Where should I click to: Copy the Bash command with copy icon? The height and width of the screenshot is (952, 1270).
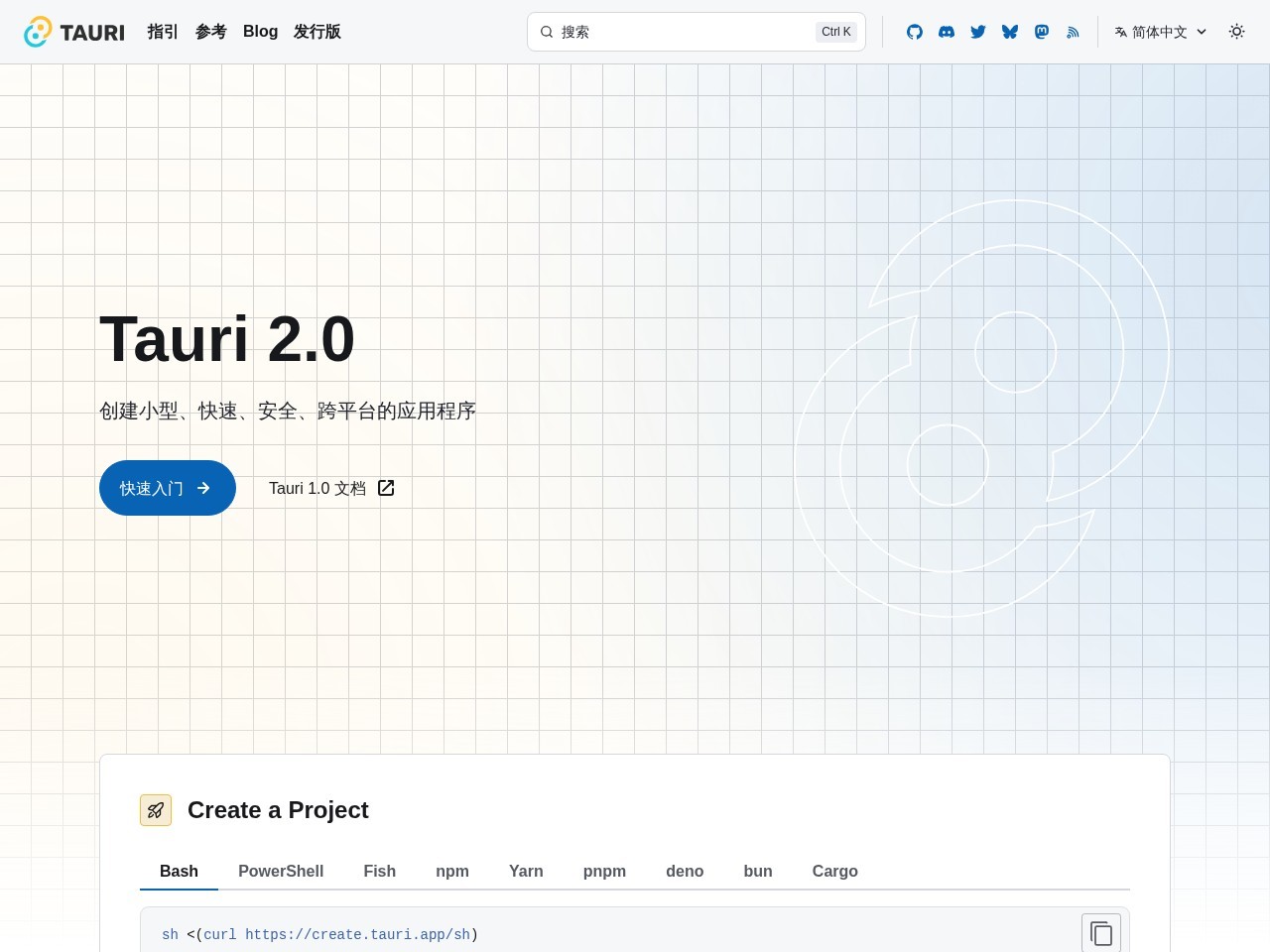1101,933
